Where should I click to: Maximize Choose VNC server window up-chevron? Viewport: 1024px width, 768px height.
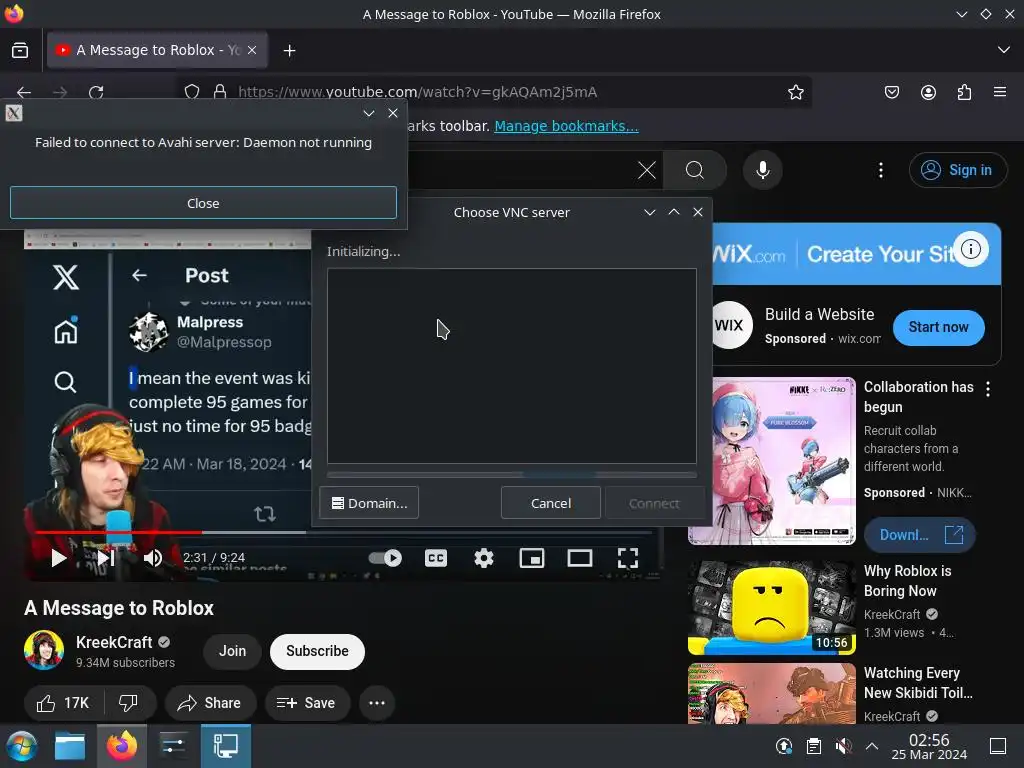pyautogui.click(x=674, y=212)
